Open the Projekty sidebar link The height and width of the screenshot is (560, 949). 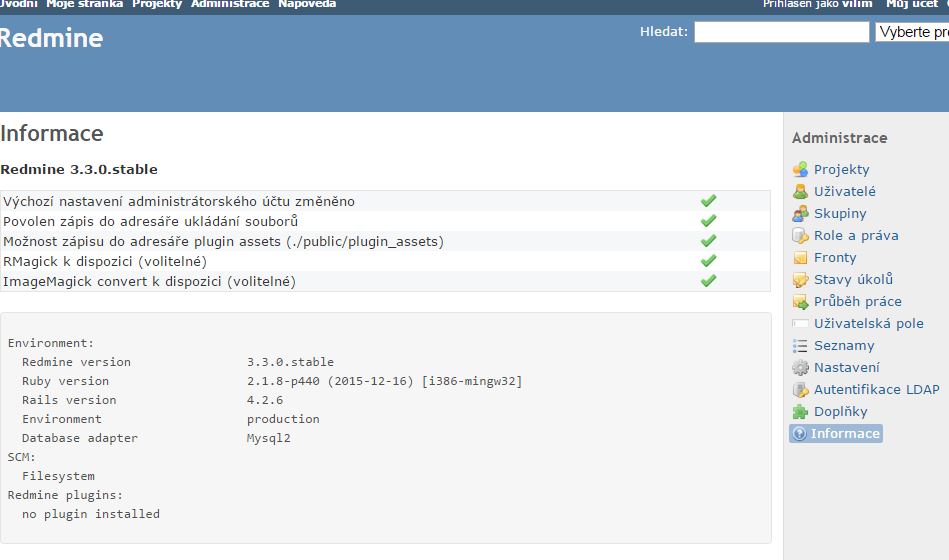[841, 170]
